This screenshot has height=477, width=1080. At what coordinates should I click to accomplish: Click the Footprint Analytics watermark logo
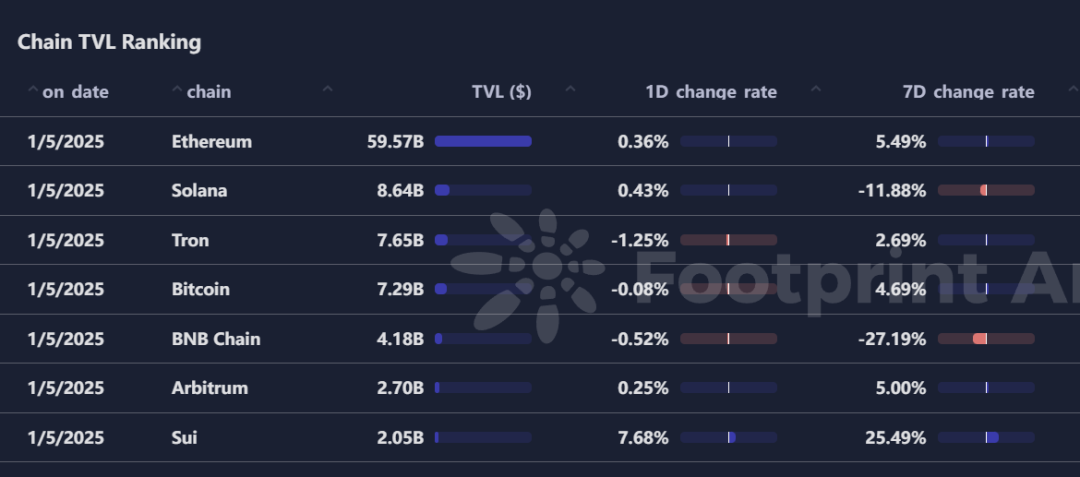pos(527,275)
